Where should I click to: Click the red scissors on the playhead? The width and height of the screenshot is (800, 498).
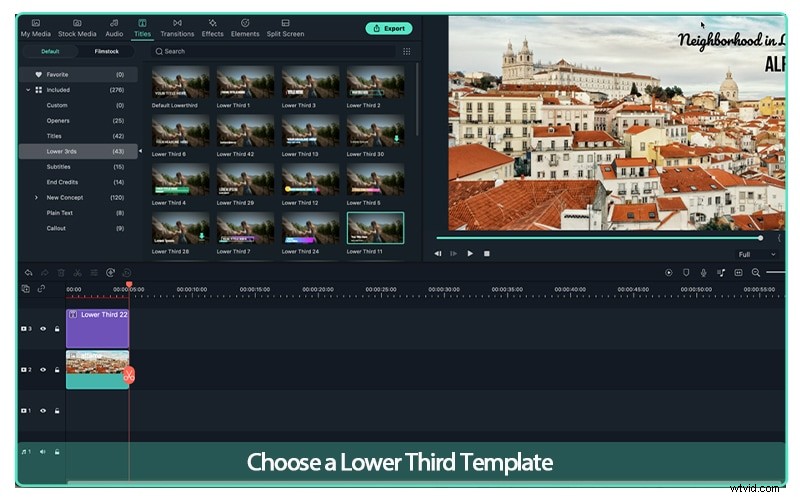(x=129, y=376)
